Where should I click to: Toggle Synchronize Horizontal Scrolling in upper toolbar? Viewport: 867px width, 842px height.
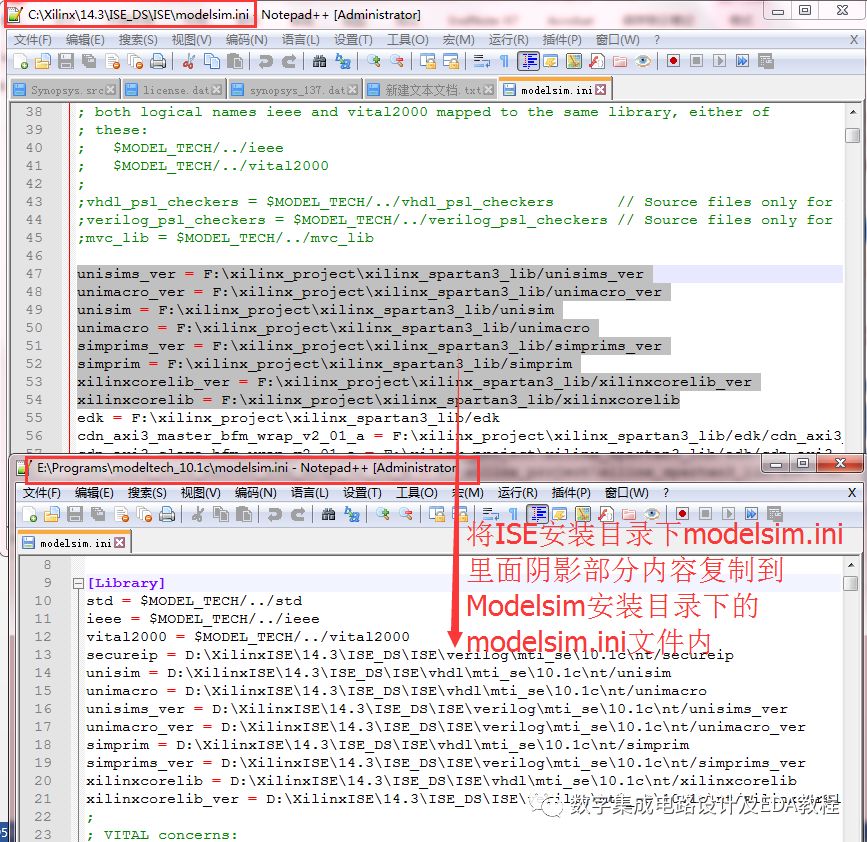point(451,61)
